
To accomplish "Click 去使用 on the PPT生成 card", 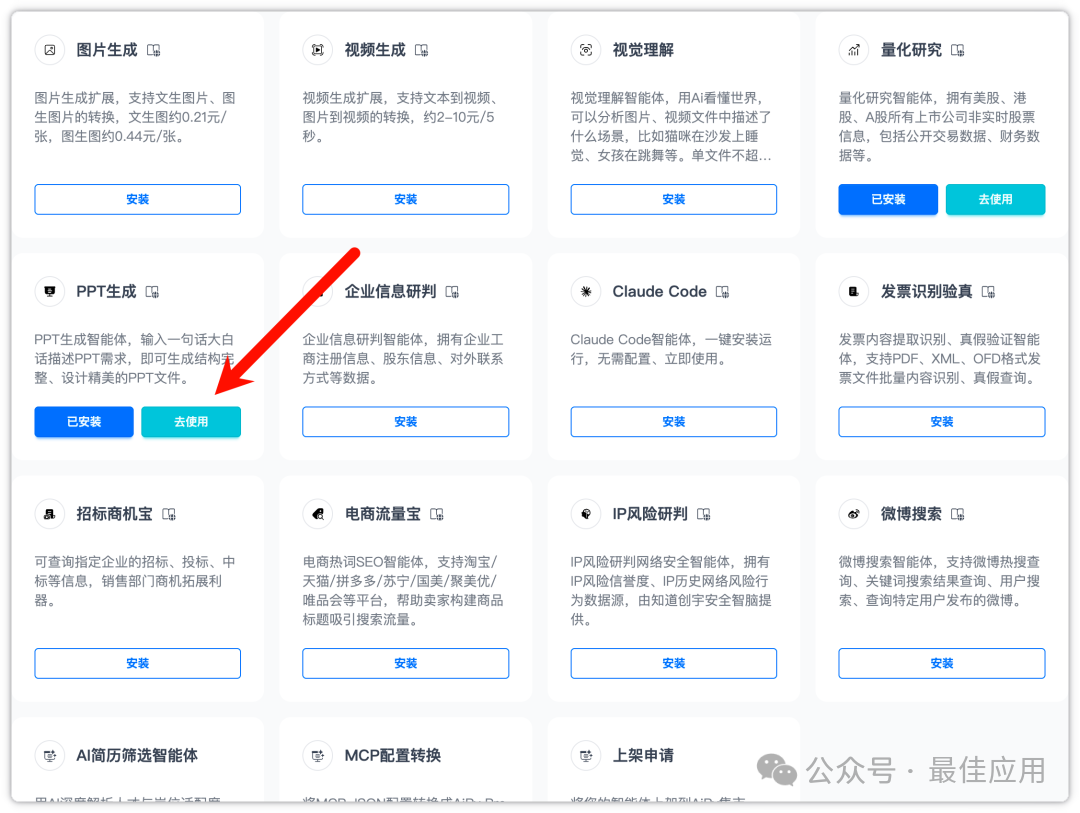I will [191, 422].
